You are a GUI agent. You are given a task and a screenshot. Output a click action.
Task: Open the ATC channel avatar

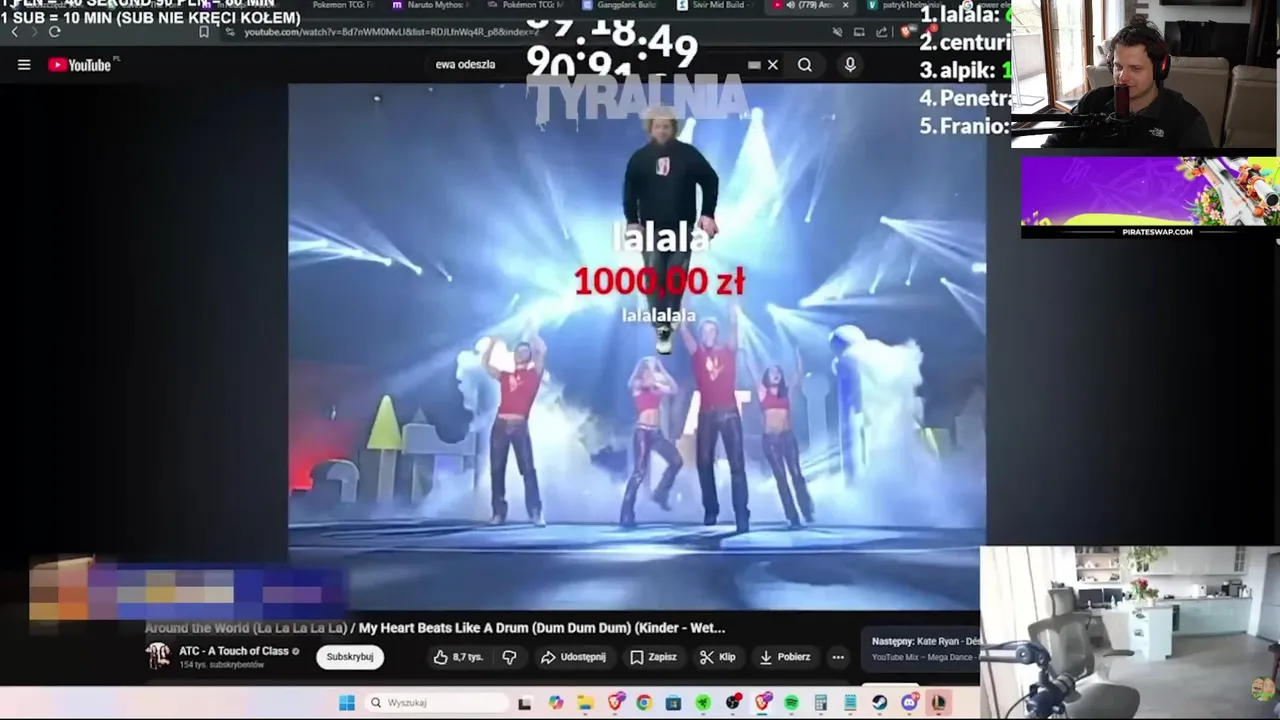(x=158, y=656)
